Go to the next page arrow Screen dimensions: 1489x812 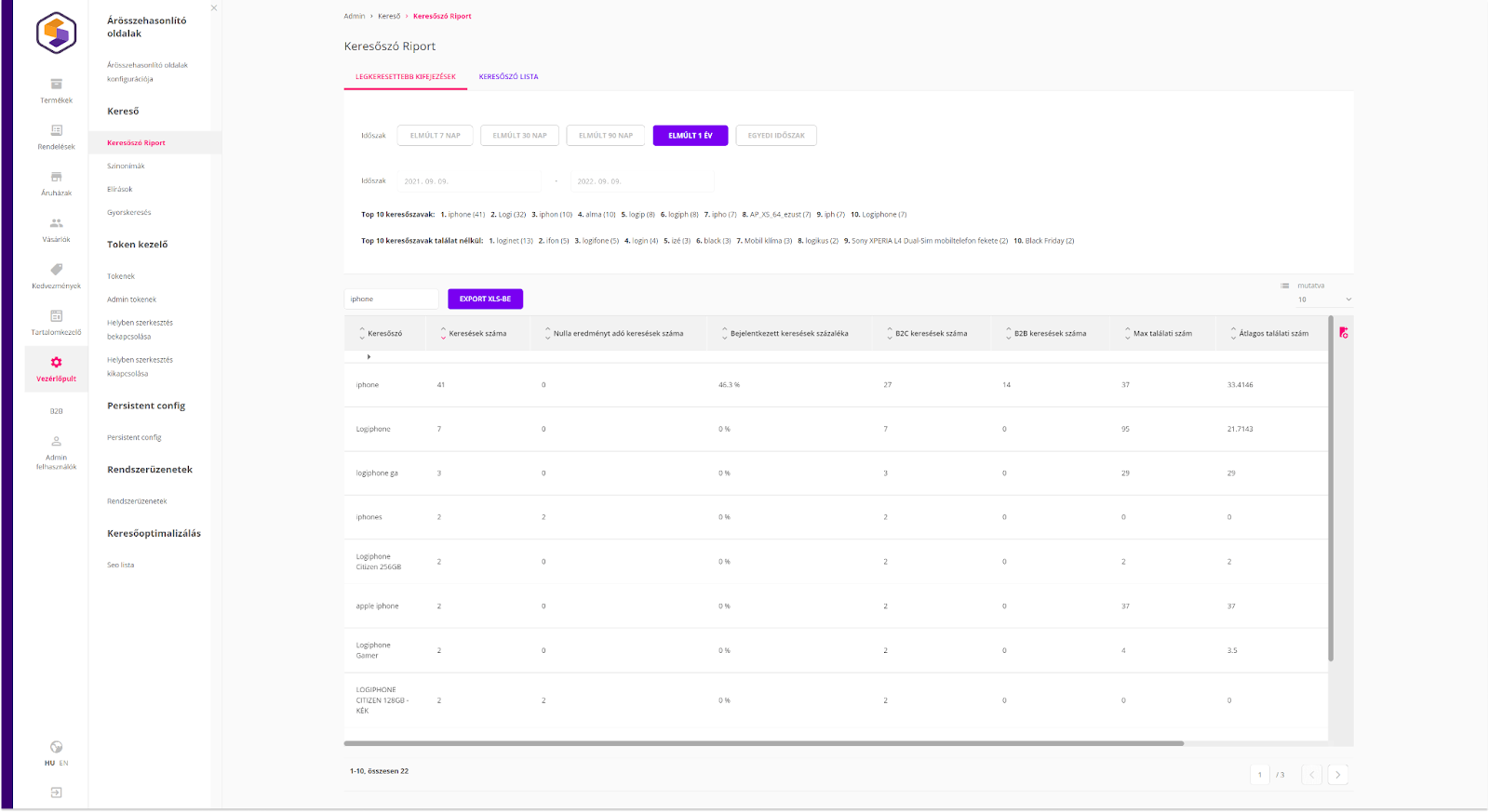pyautogui.click(x=1338, y=775)
